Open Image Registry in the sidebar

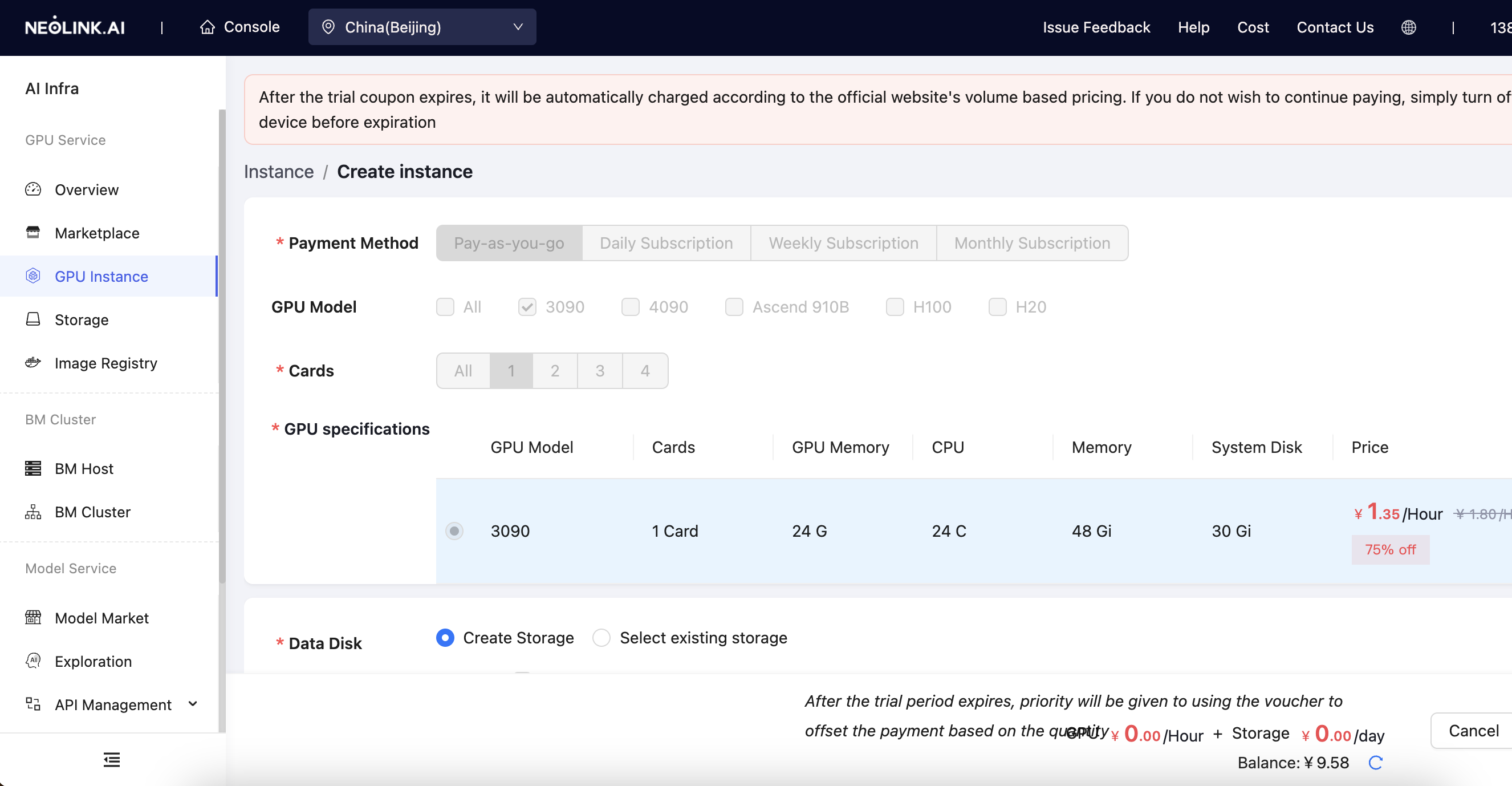point(109,363)
